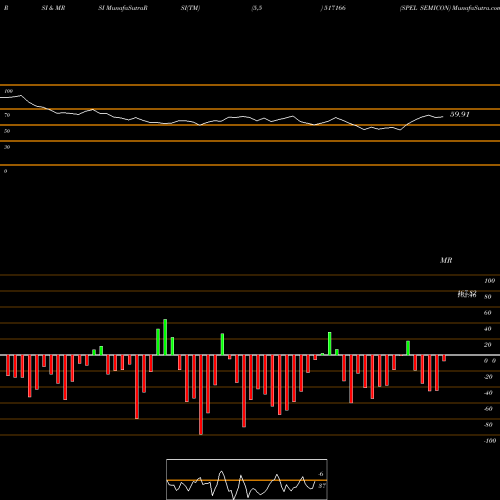Click the RSI axis label 30
The height and width of the screenshot is (500, 500).
click(x=7, y=147)
